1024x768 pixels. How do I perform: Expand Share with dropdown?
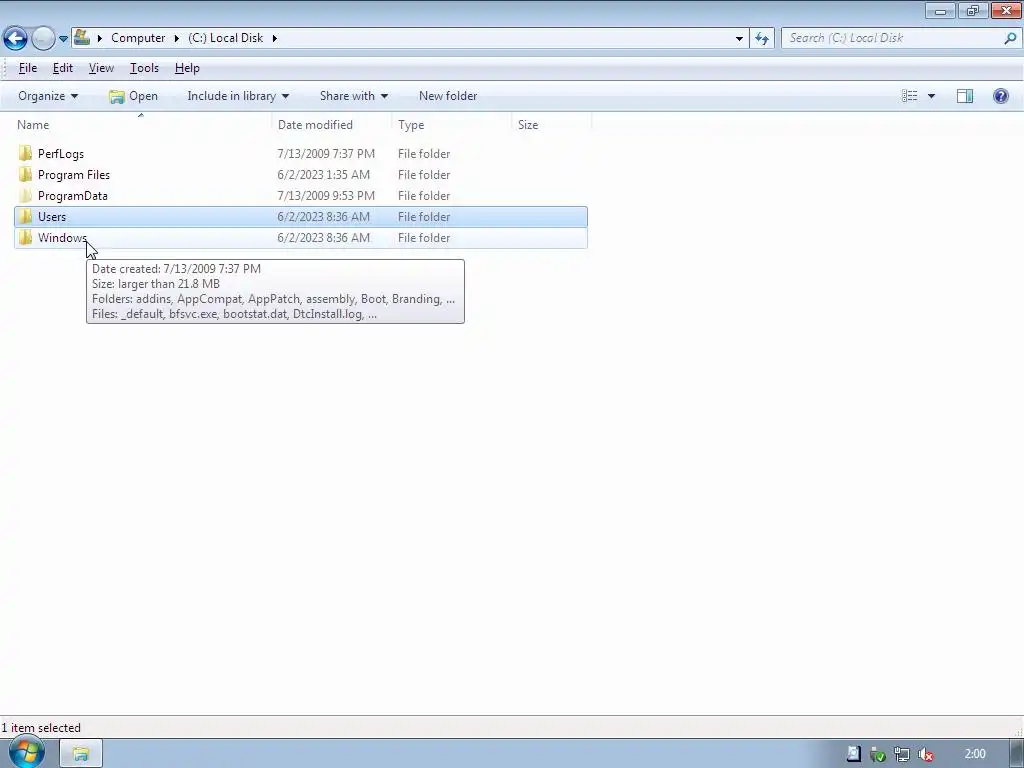coord(353,96)
